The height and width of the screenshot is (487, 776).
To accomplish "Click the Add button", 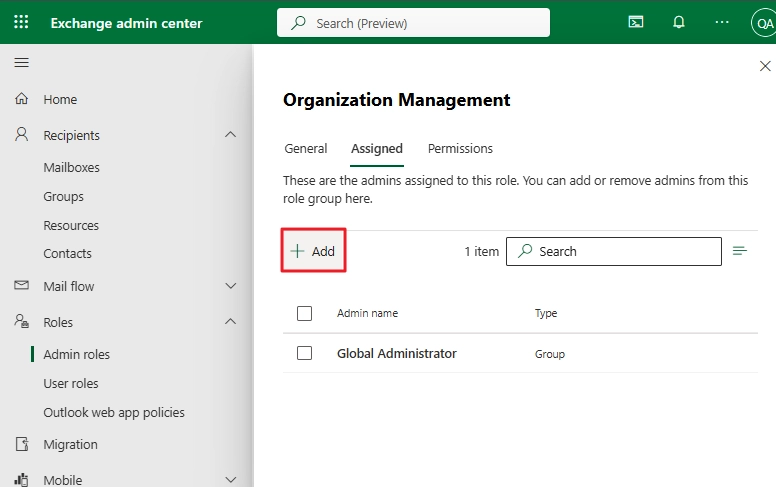I will pos(313,250).
